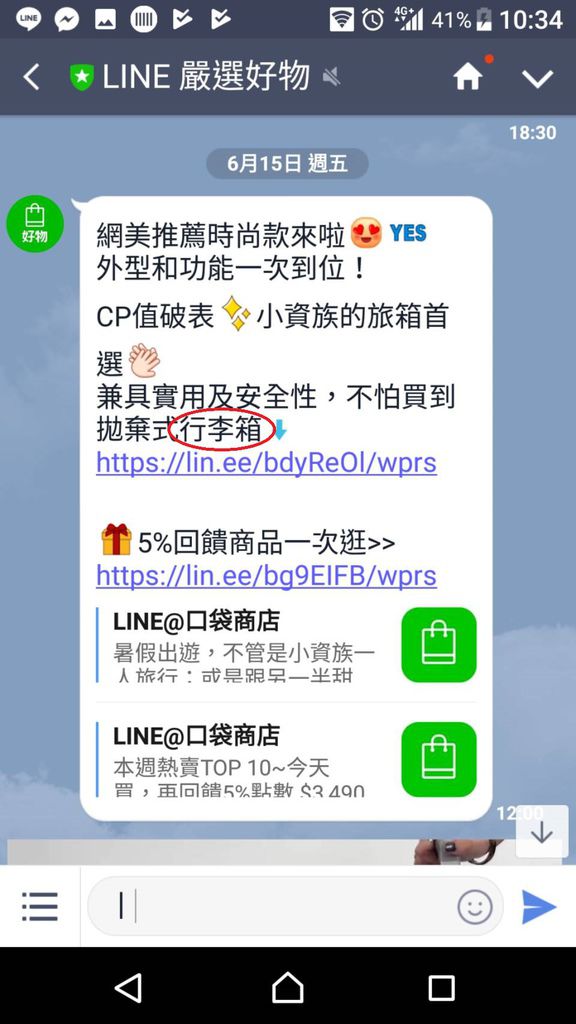This screenshot has width=576, height=1024.
Task: Open the lin.ee/bg9EIFB/wprs link
Action: 266,576
